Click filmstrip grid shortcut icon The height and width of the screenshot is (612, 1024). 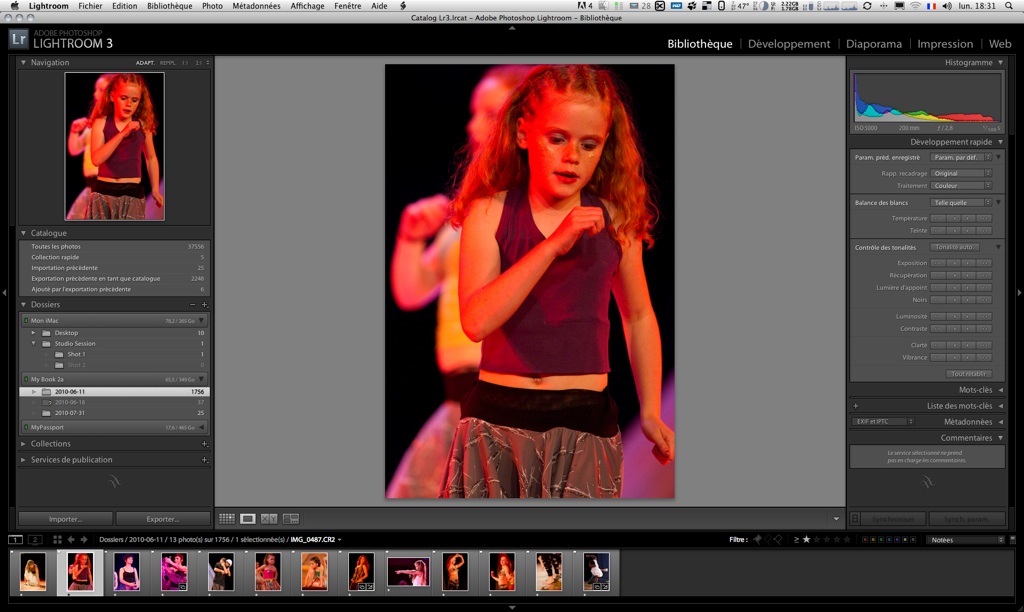57,540
